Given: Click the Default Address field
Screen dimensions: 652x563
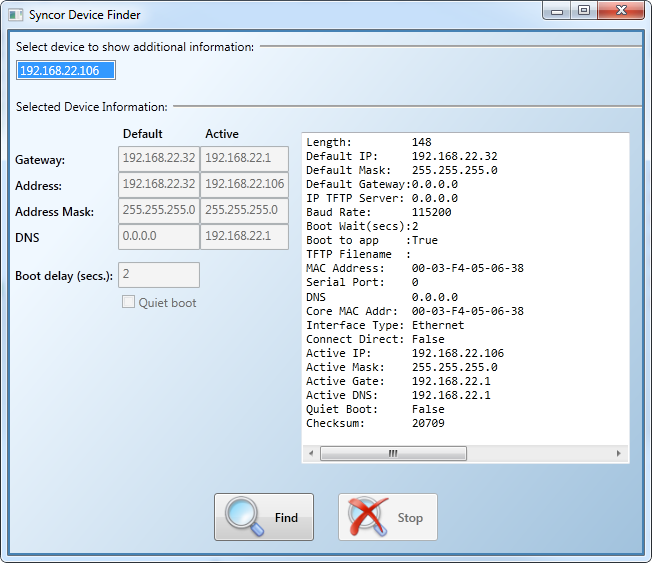Looking at the screenshot, I should coord(159,185).
